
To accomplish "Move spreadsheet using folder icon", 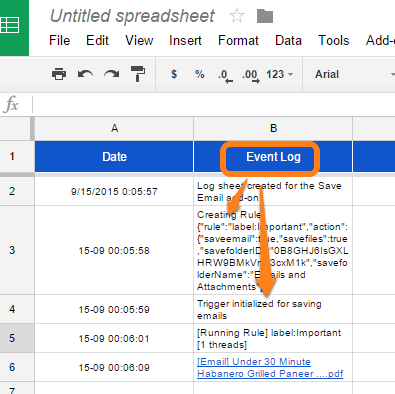I will pyautogui.click(x=265, y=16).
